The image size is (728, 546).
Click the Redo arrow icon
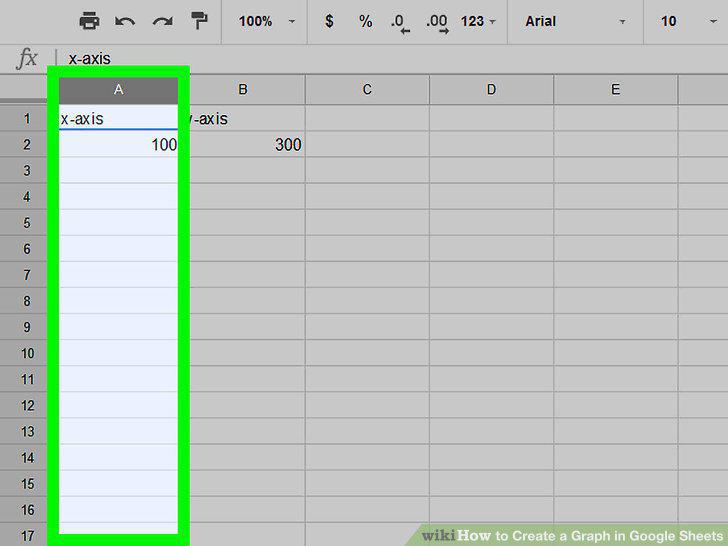tap(162, 22)
